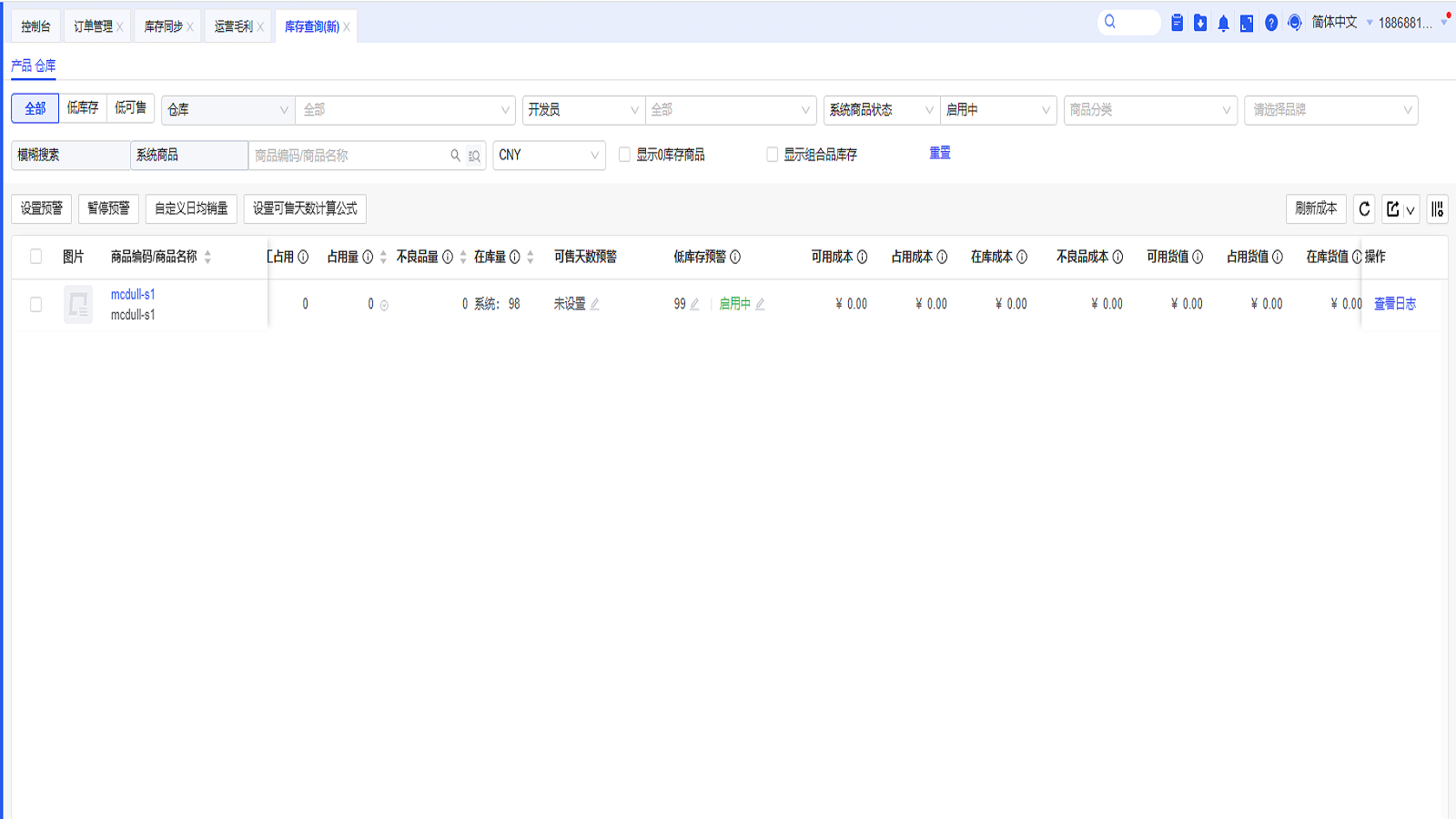Open the download center icon
The width and height of the screenshot is (1456, 819).
(1200, 23)
